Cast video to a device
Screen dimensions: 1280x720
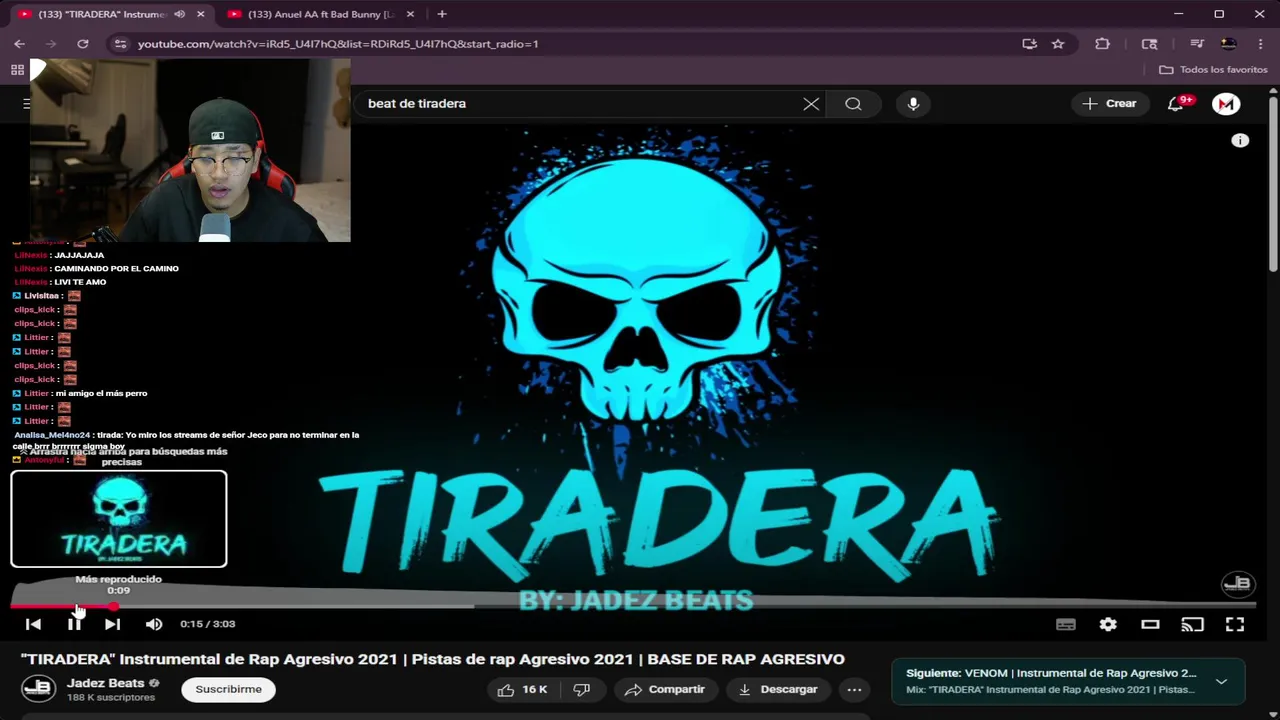point(1192,624)
